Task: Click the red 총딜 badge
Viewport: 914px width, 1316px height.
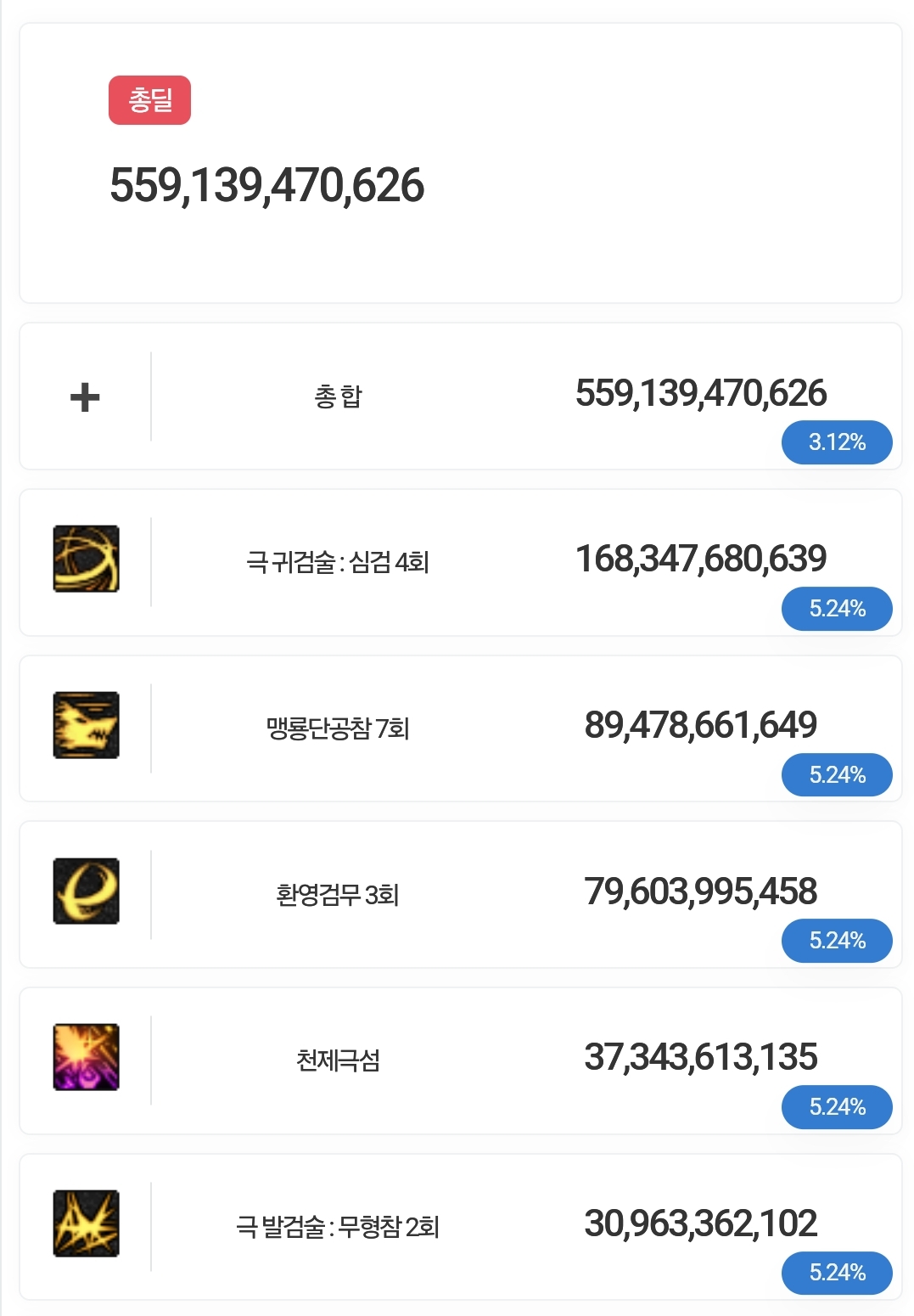Action: [x=149, y=100]
